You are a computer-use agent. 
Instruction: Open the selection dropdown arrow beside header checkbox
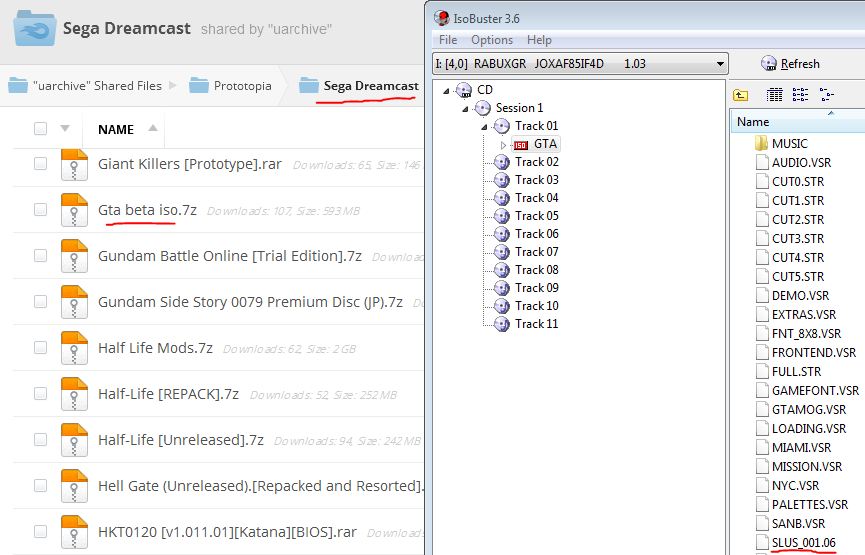tap(65, 129)
